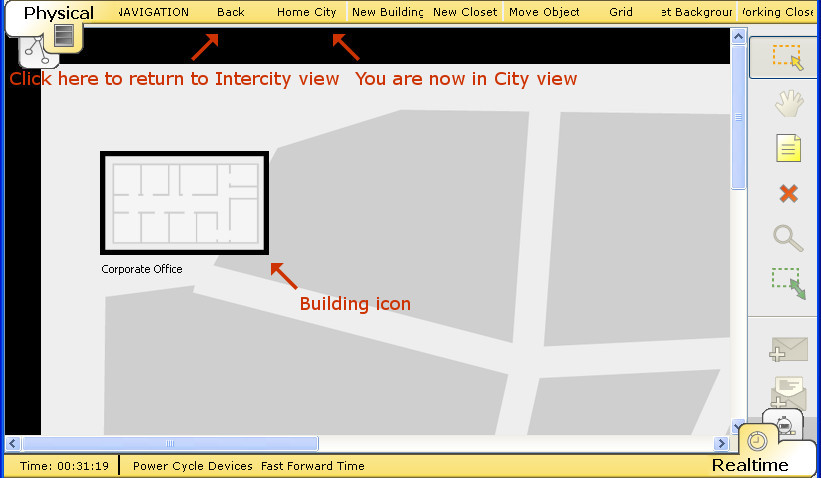The image size is (821, 478).
Task: Click the vertical scrollbar thumb
Action: coord(738,118)
